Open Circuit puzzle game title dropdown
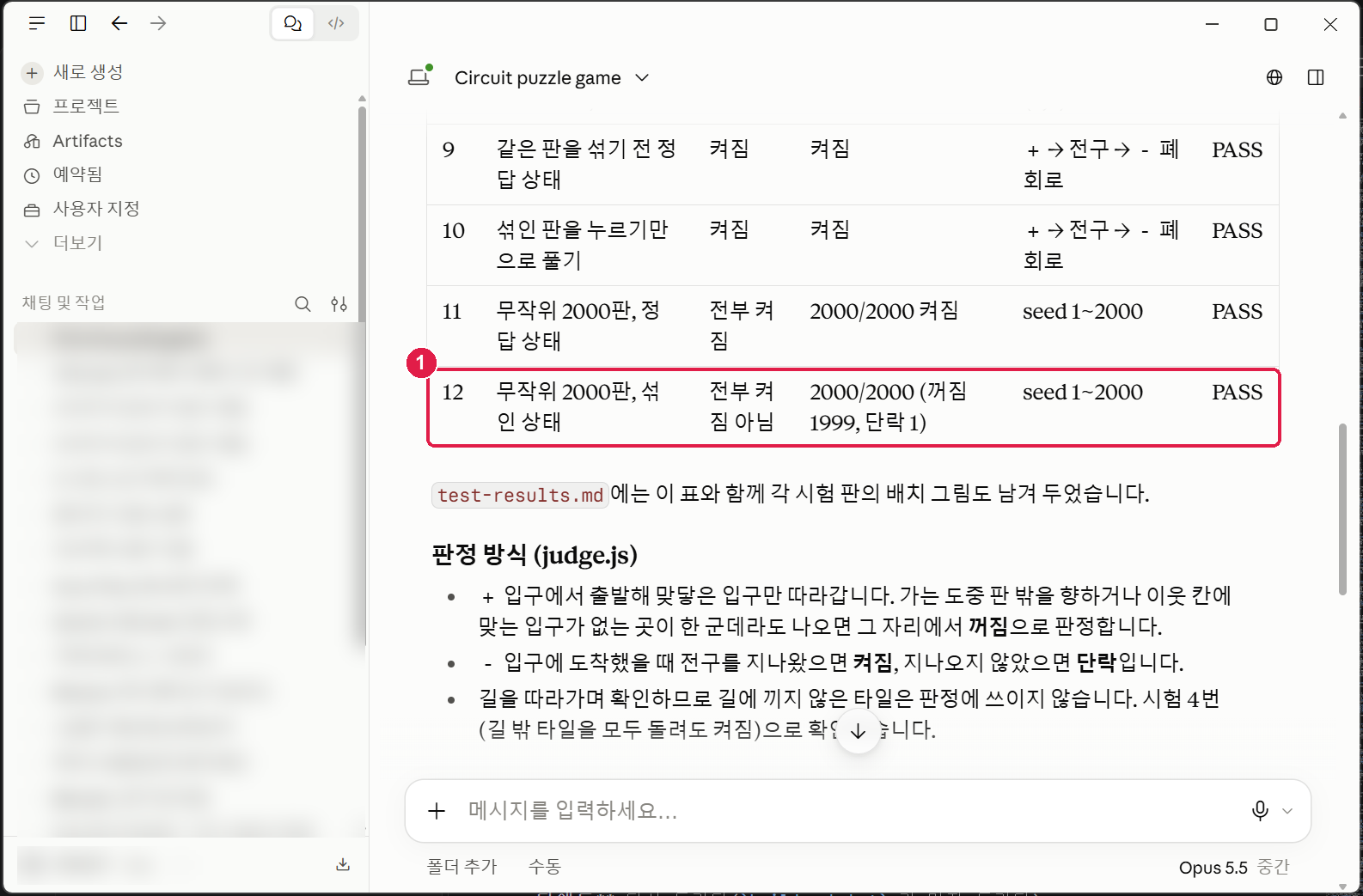Screen dimensions: 1363x896 (x=552, y=78)
